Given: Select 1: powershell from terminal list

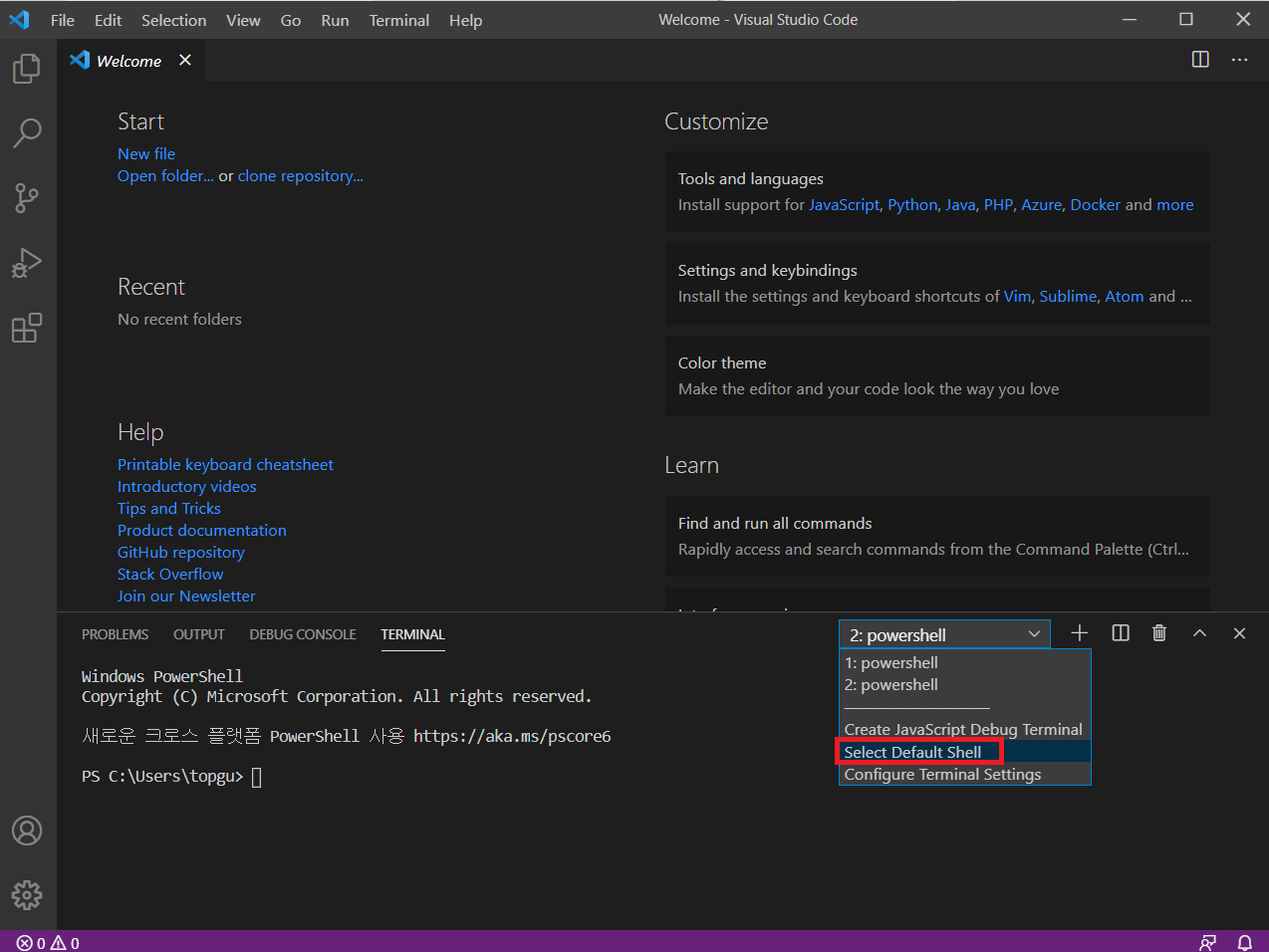Looking at the screenshot, I should pos(965,663).
